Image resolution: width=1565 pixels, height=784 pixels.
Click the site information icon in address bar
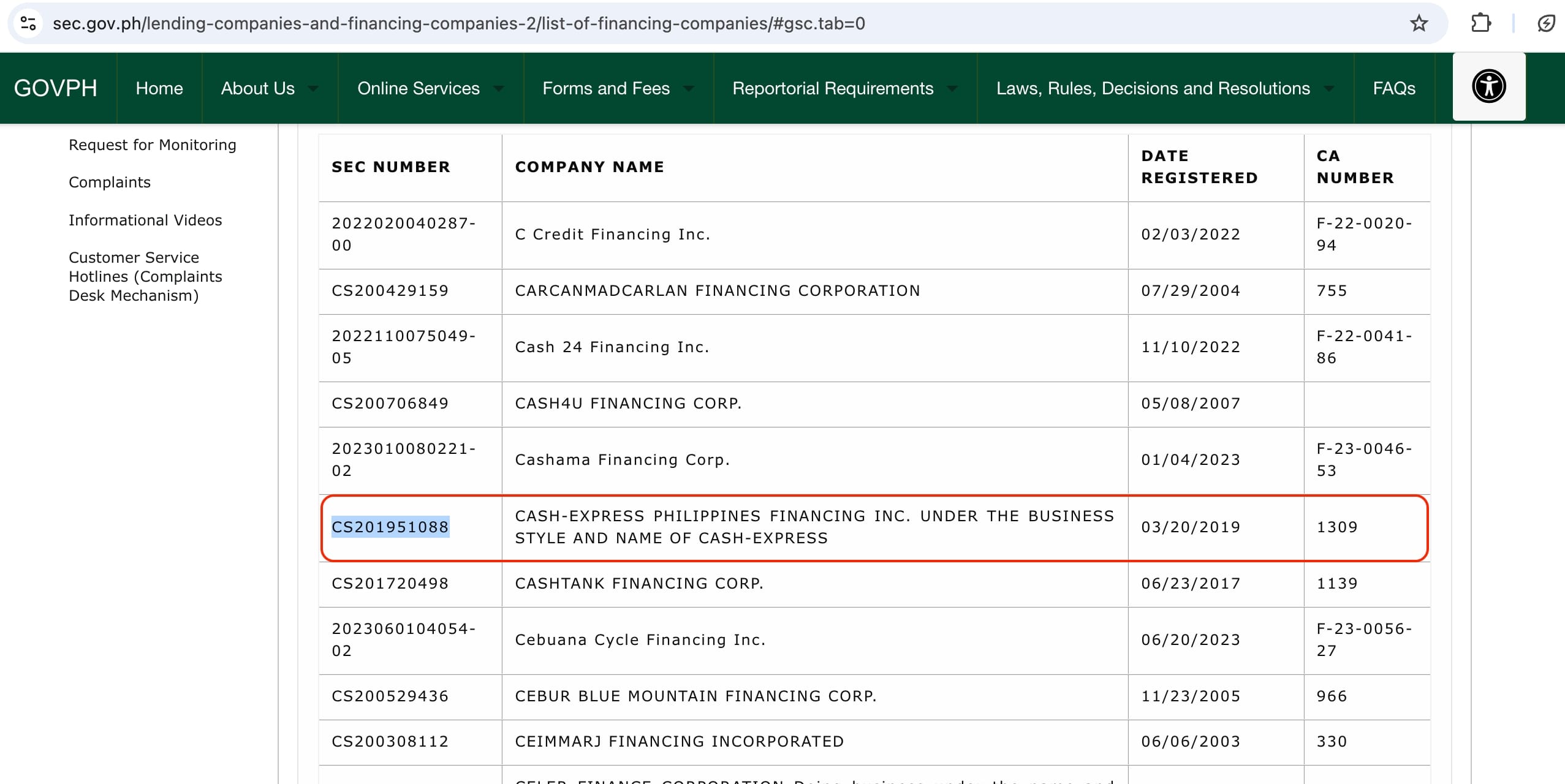(x=29, y=24)
